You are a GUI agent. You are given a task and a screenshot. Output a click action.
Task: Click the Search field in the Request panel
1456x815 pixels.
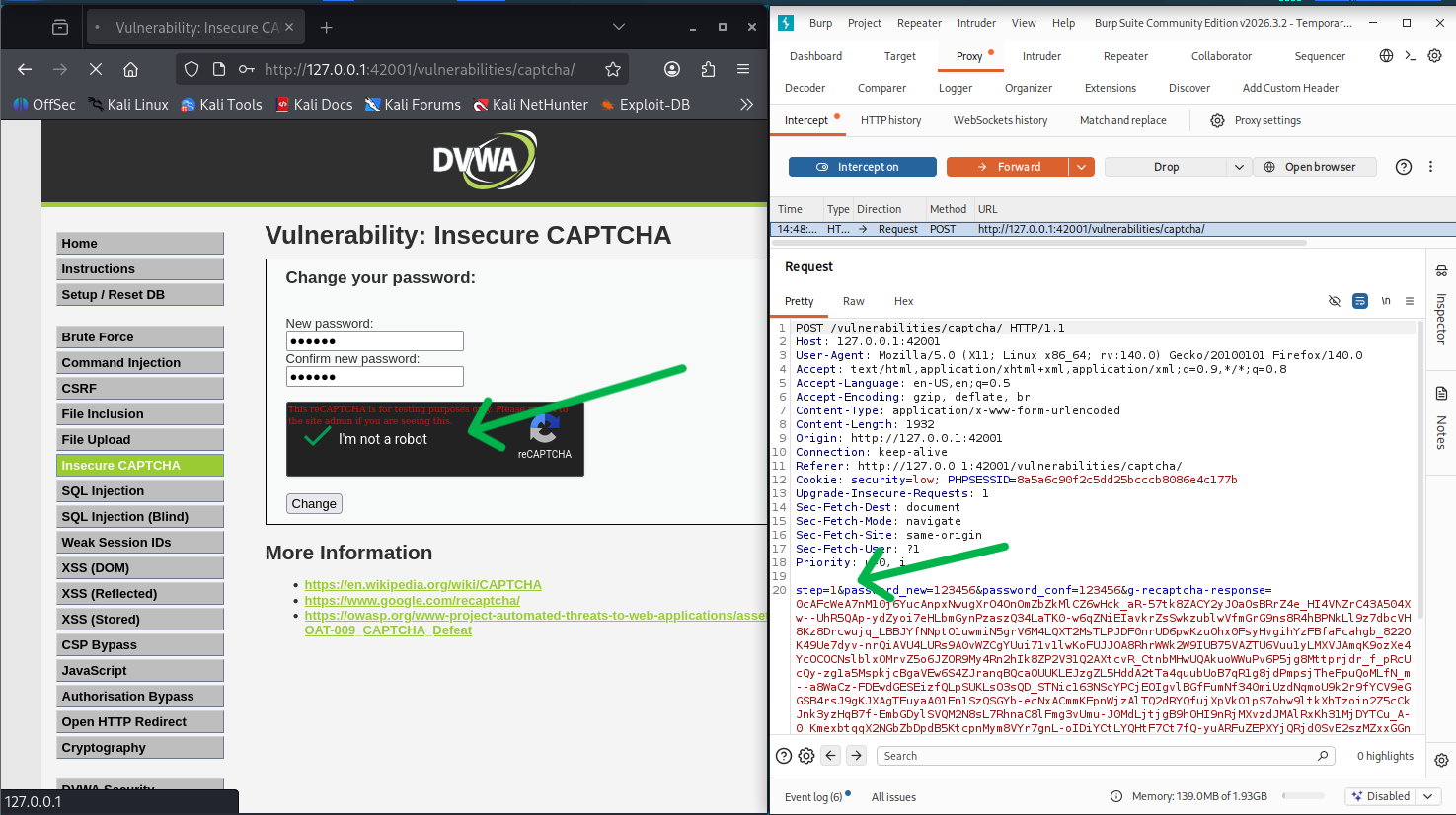1106,756
